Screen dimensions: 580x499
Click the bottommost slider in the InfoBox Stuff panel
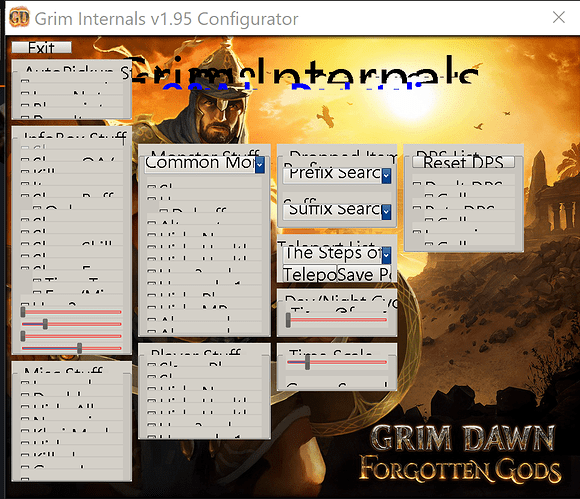click(x=71, y=348)
